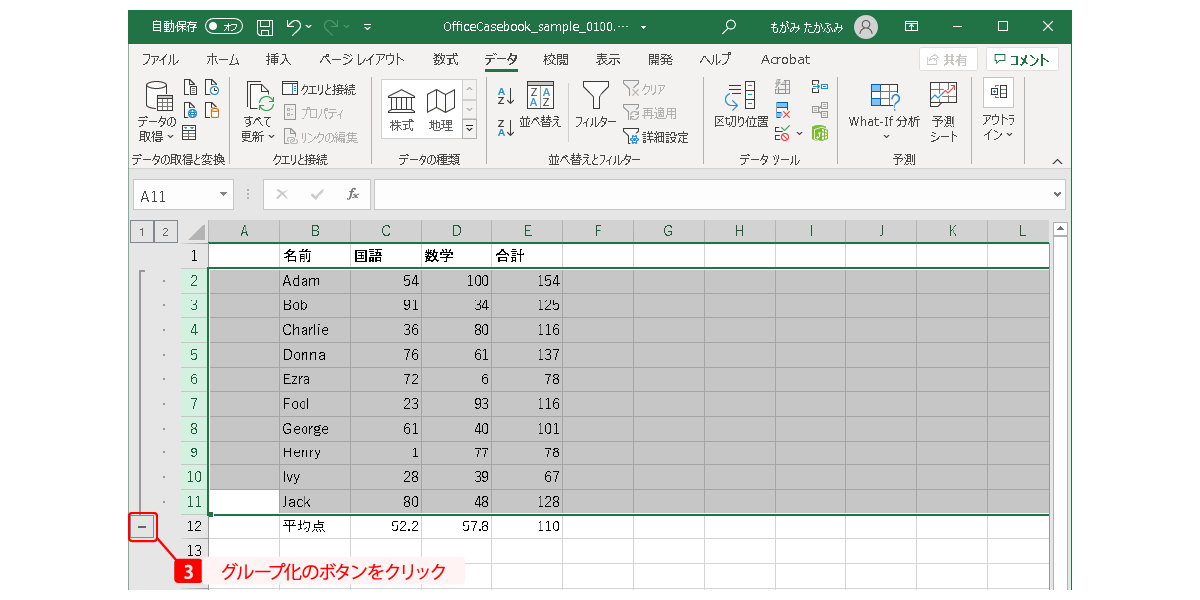Sort ascending with the A-Z icon
This screenshot has height=600, width=1200.
point(505,96)
